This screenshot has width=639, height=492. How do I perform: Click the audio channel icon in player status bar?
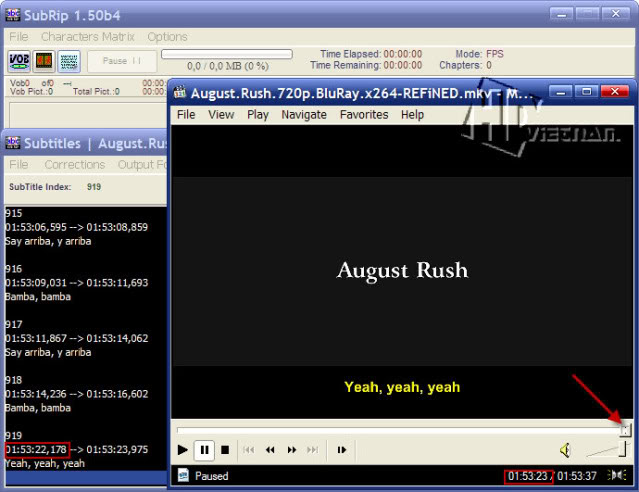[617, 475]
